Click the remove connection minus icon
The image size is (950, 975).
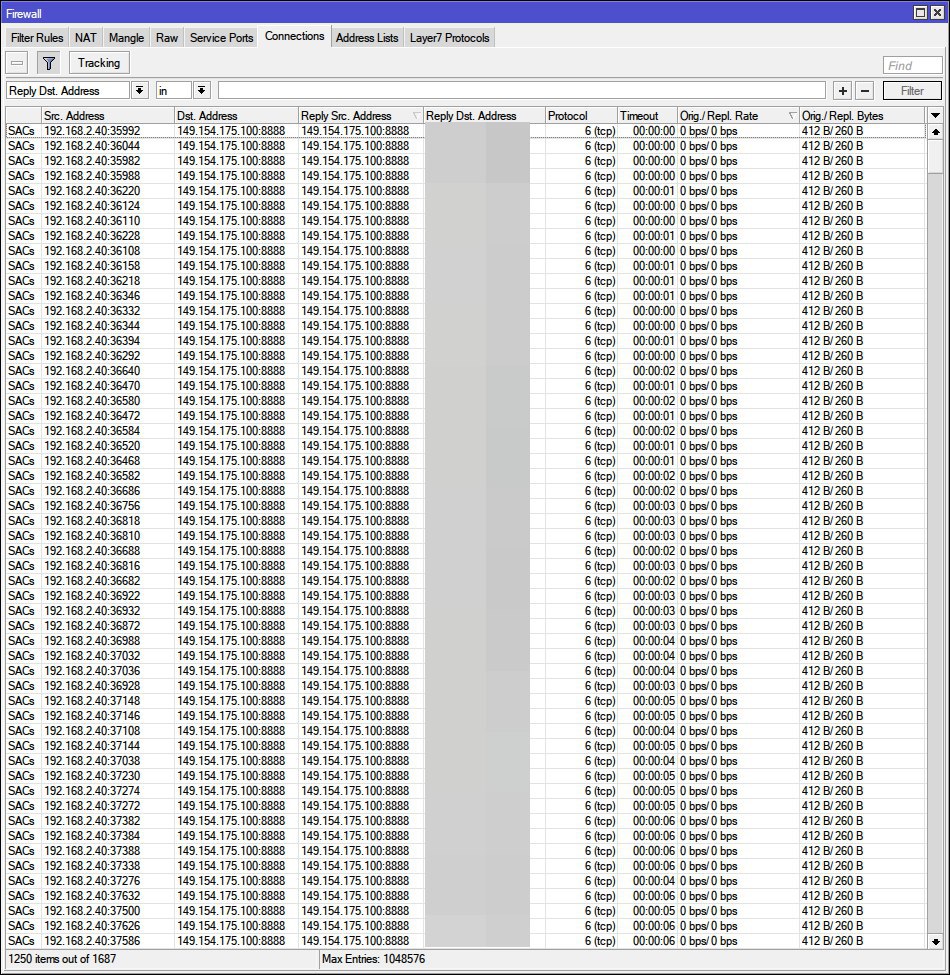(x=18, y=63)
